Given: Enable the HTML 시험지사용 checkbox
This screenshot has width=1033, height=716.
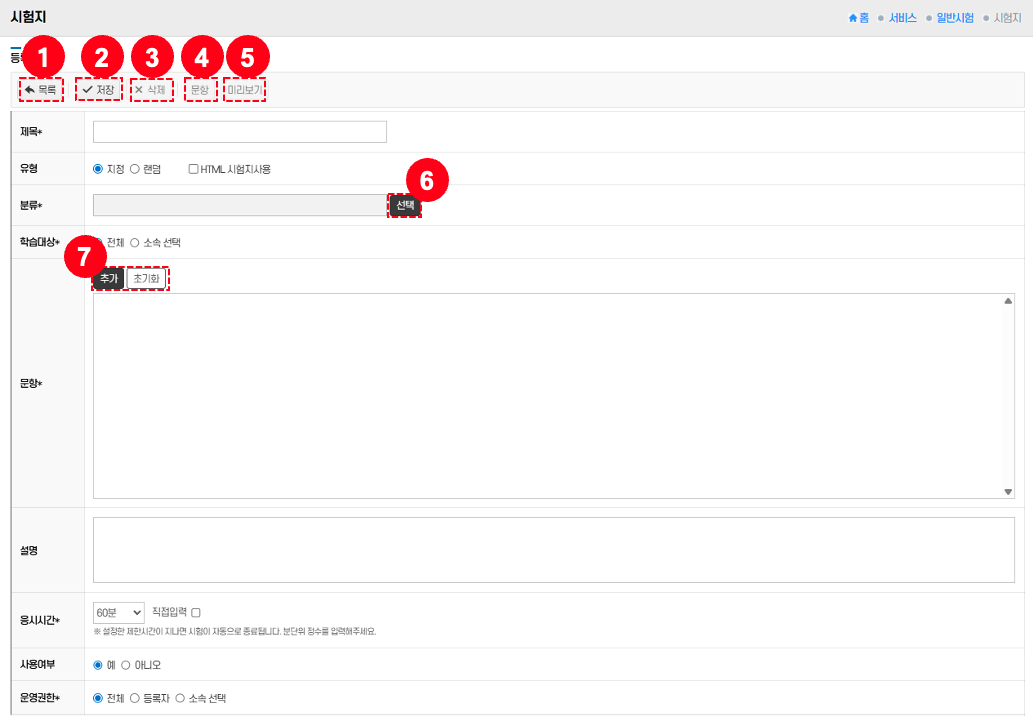Looking at the screenshot, I should coord(194,169).
